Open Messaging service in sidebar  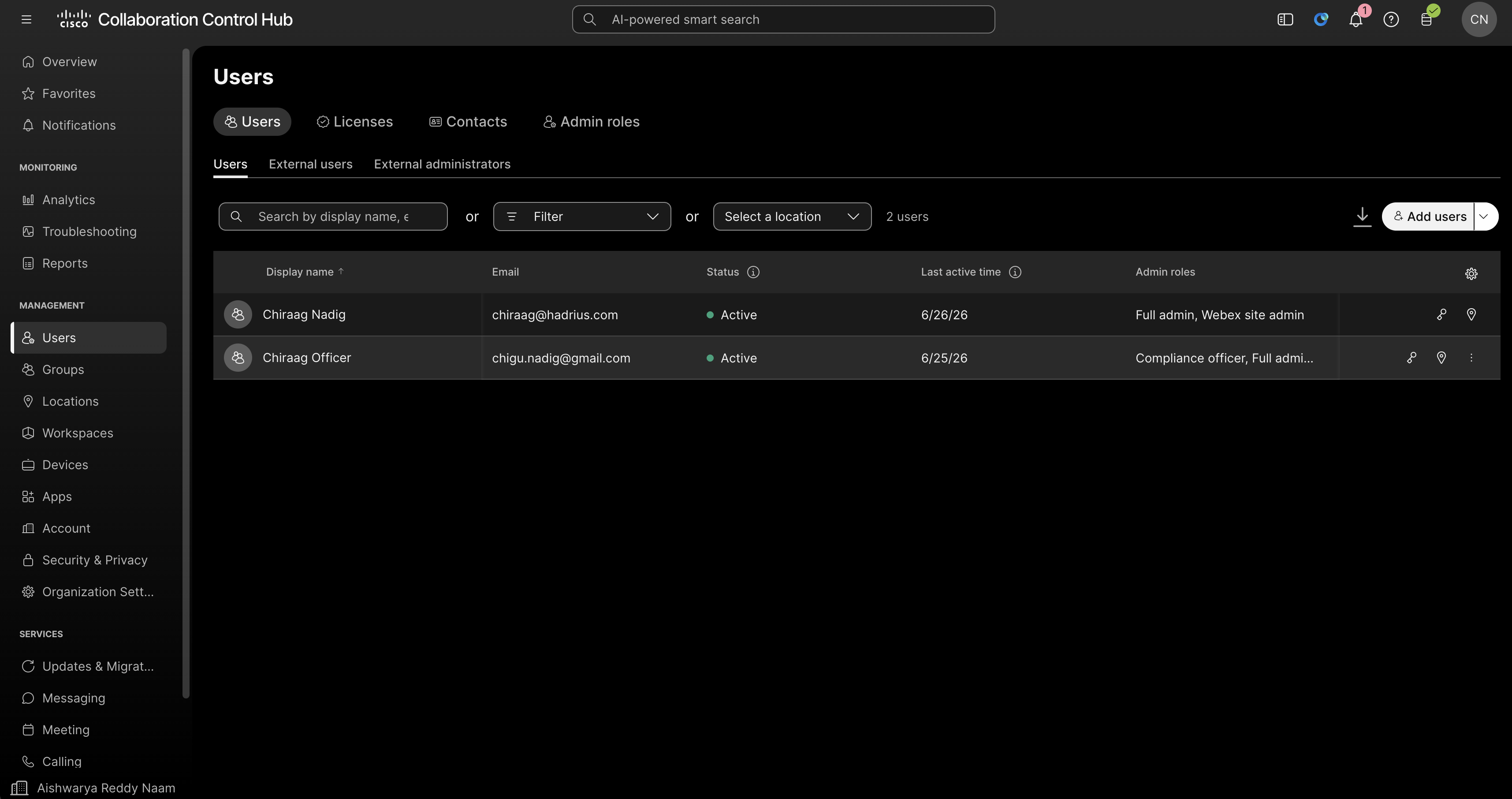point(89,698)
